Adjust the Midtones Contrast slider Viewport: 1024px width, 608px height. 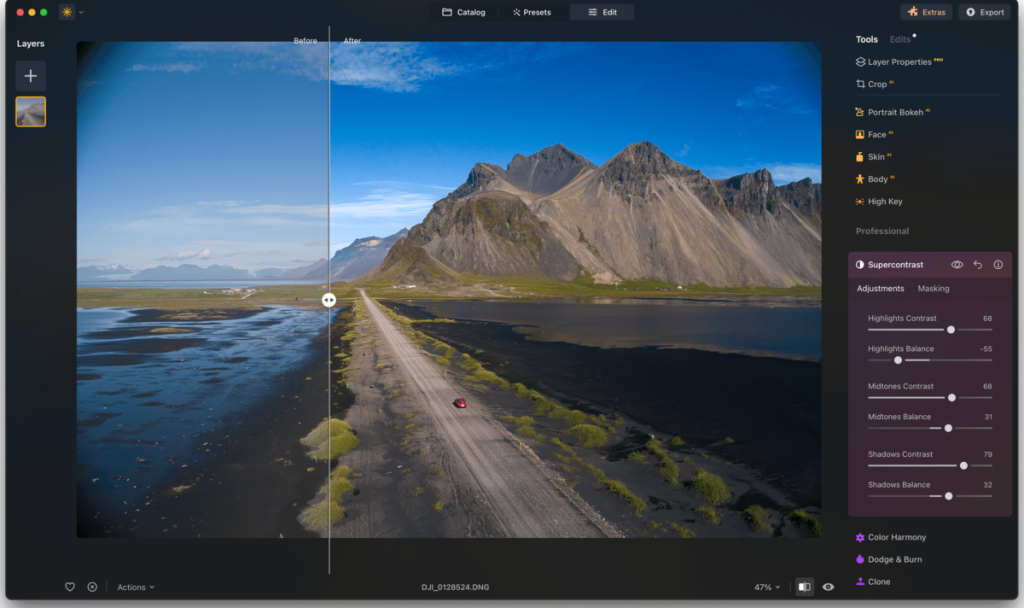tap(952, 398)
